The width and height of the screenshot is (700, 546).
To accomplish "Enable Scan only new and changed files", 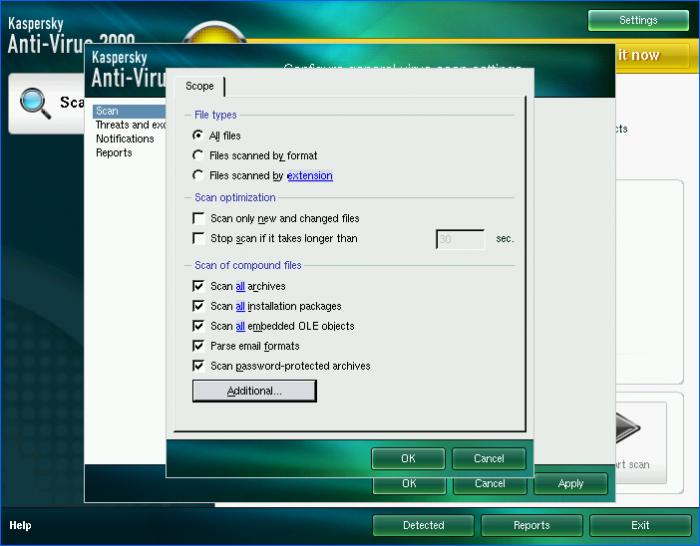I will click(x=198, y=218).
